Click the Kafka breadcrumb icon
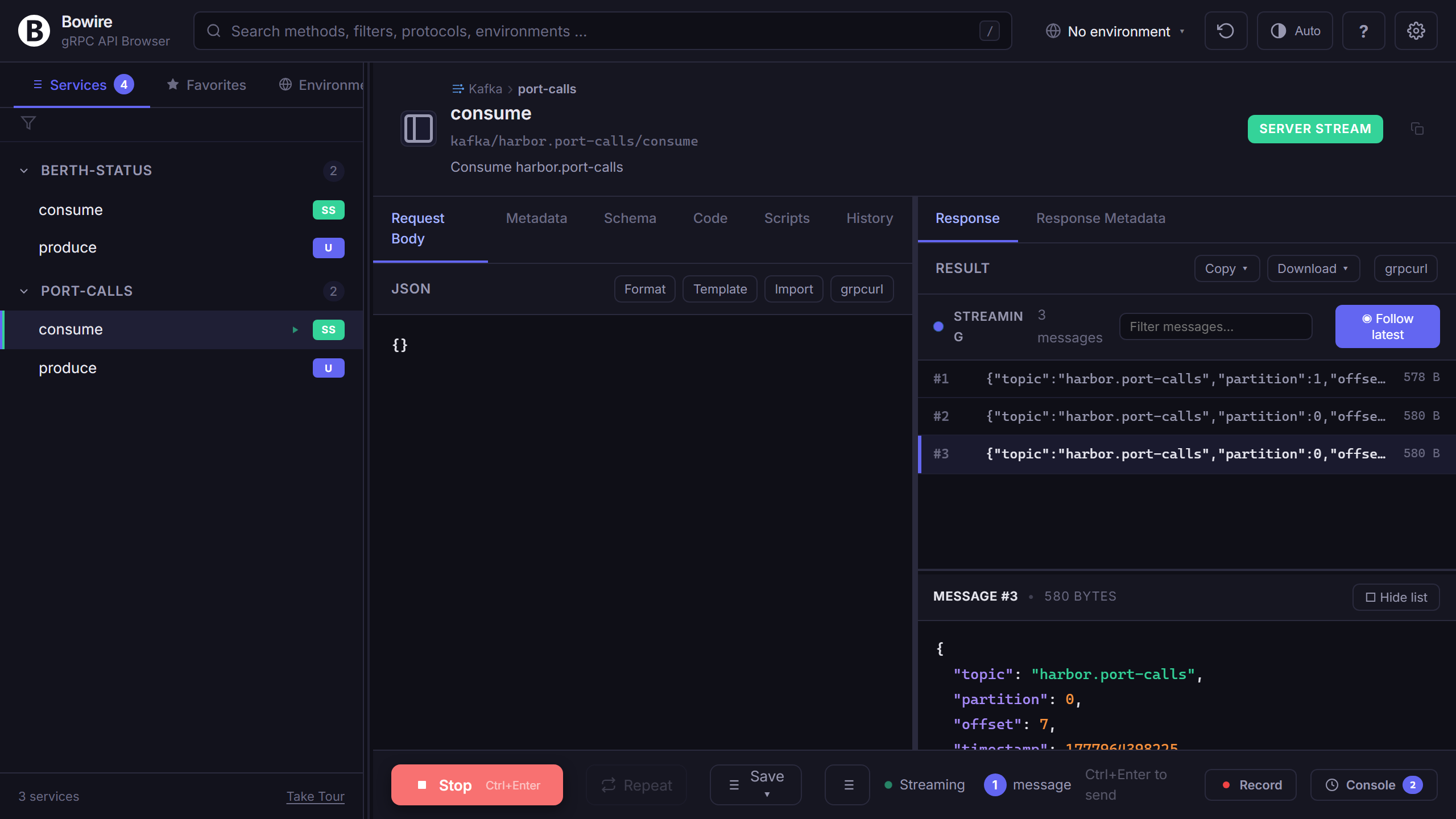The image size is (1456, 819). (x=457, y=89)
